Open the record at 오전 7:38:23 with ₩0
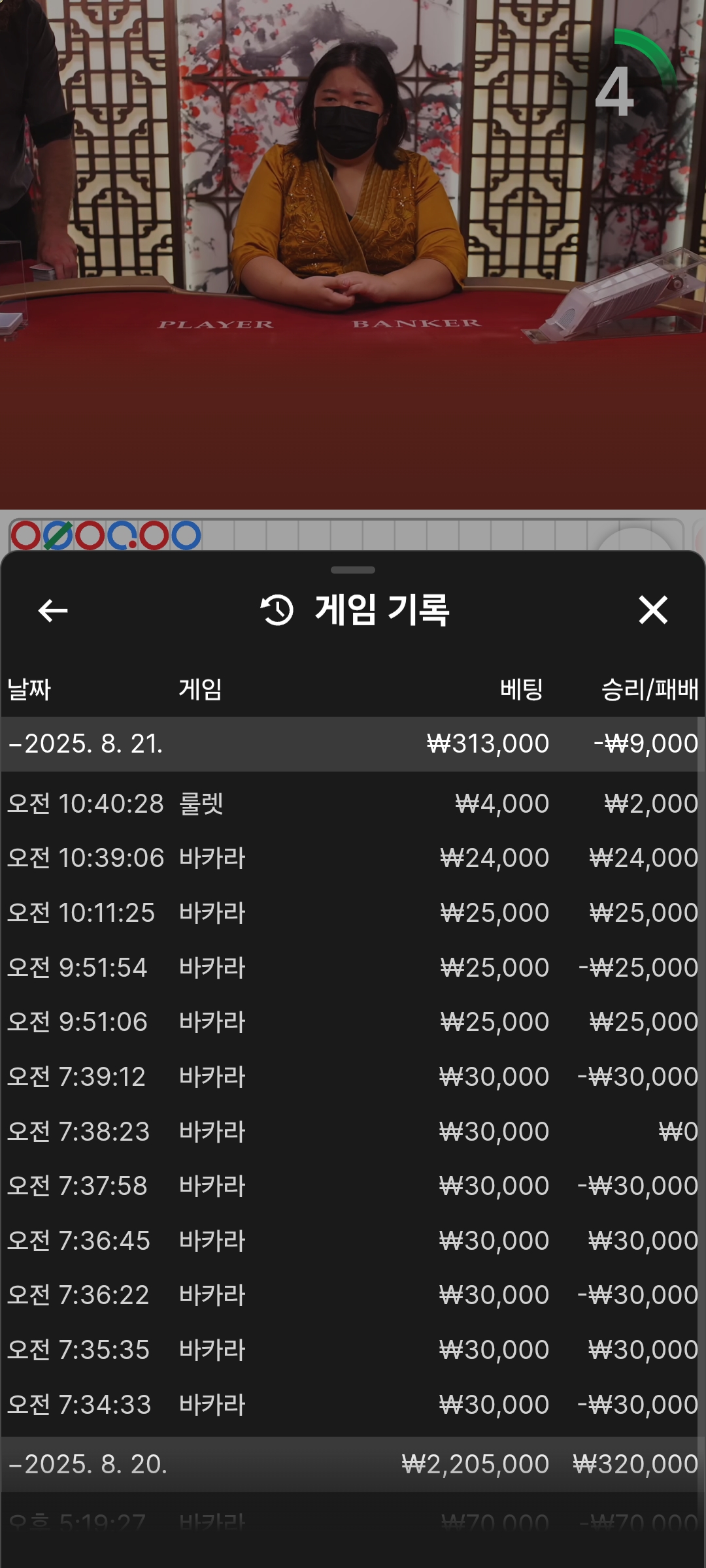The image size is (706, 1568). tap(353, 1131)
